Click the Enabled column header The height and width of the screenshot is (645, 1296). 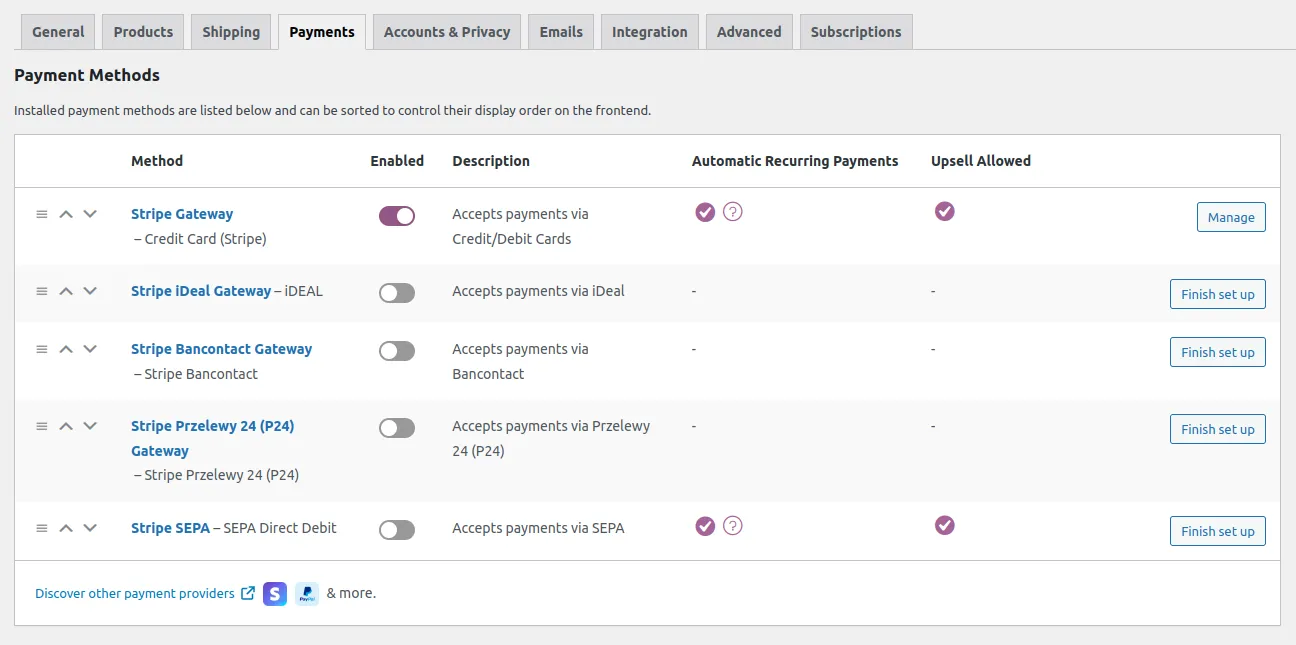pyautogui.click(x=397, y=161)
